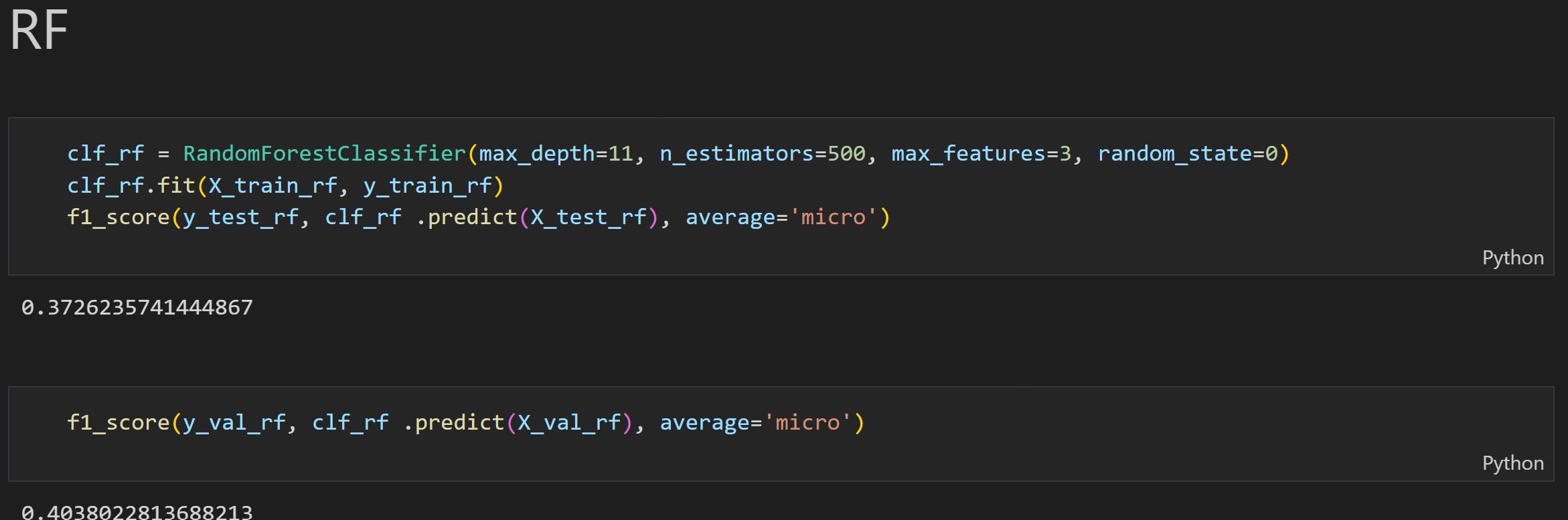Open Python language picker in second cell
Screen dimensions: 1568x520
[x=1512, y=463]
